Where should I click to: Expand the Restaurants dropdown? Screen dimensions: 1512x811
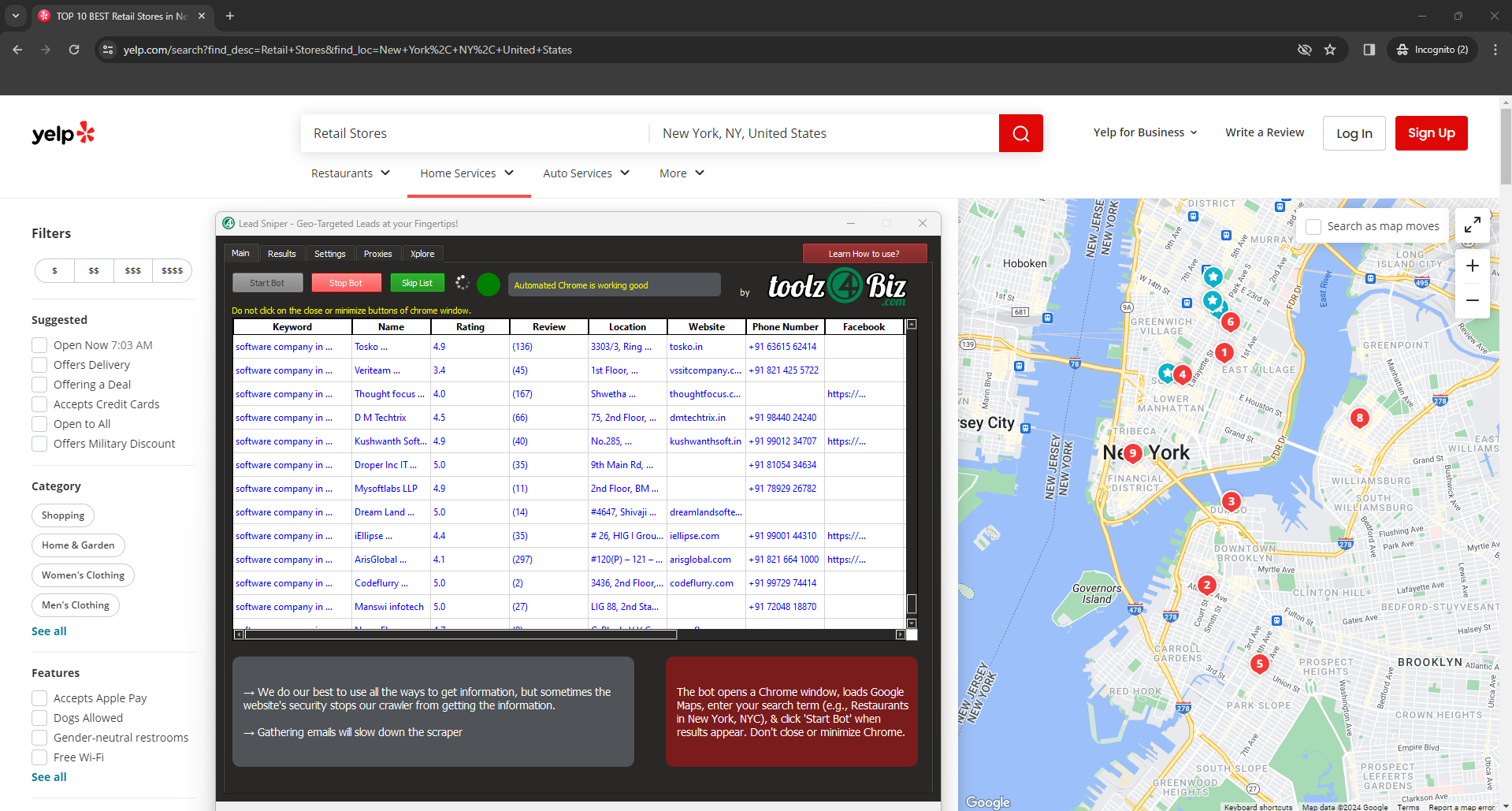(351, 173)
